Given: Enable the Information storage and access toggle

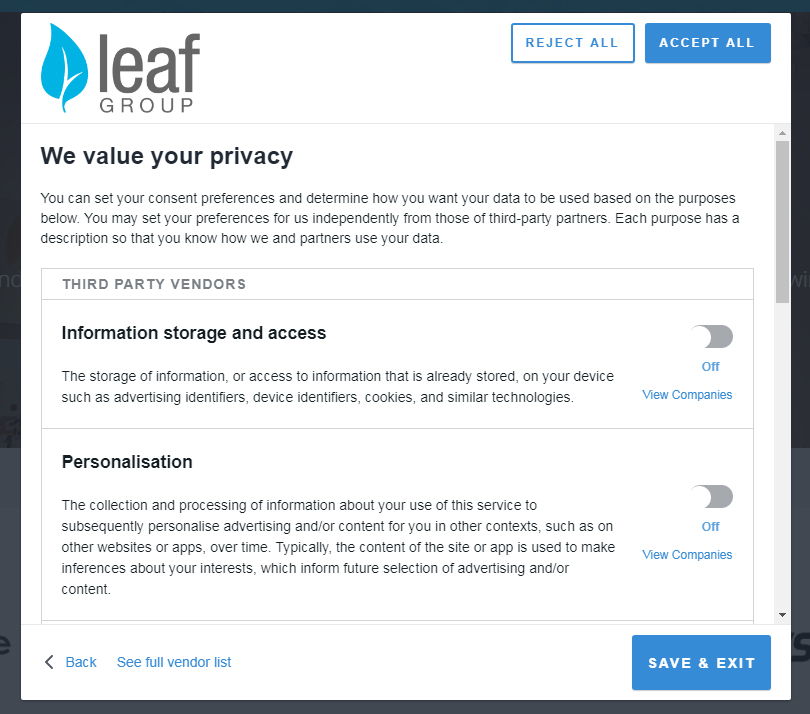Looking at the screenshot, I should (x=711, y=336).
